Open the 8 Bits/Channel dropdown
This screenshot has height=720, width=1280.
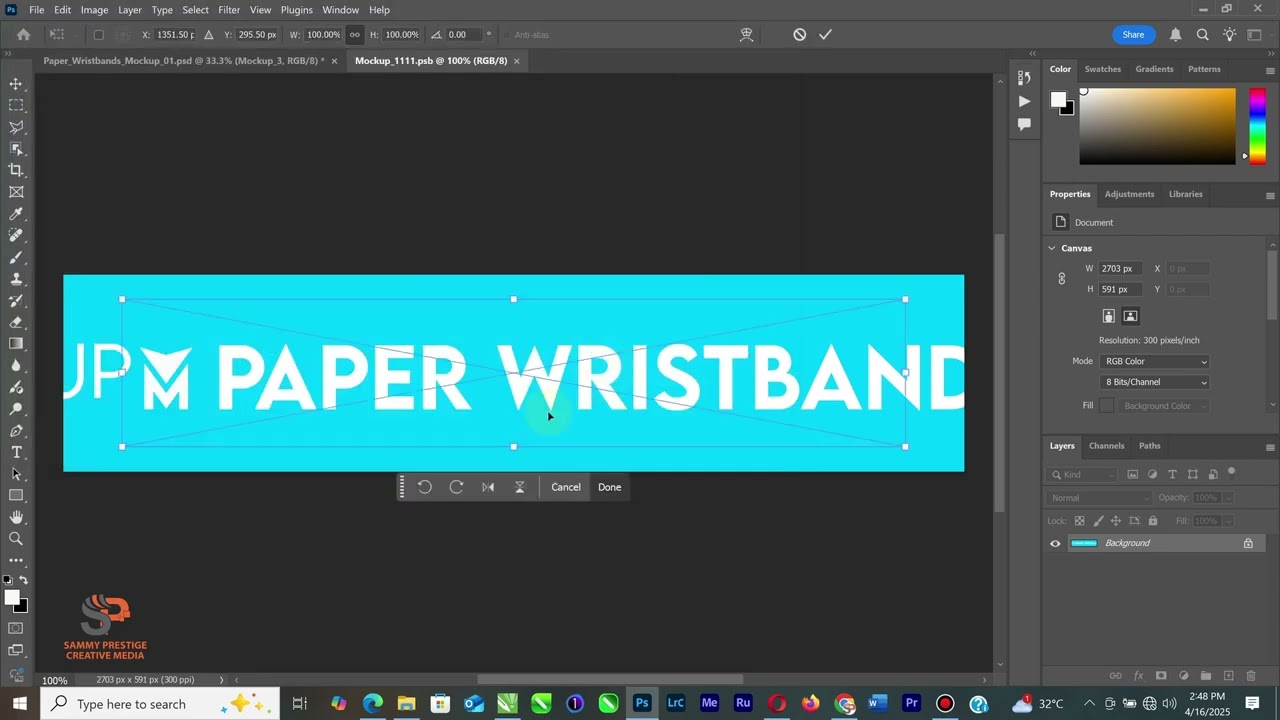1154,382
